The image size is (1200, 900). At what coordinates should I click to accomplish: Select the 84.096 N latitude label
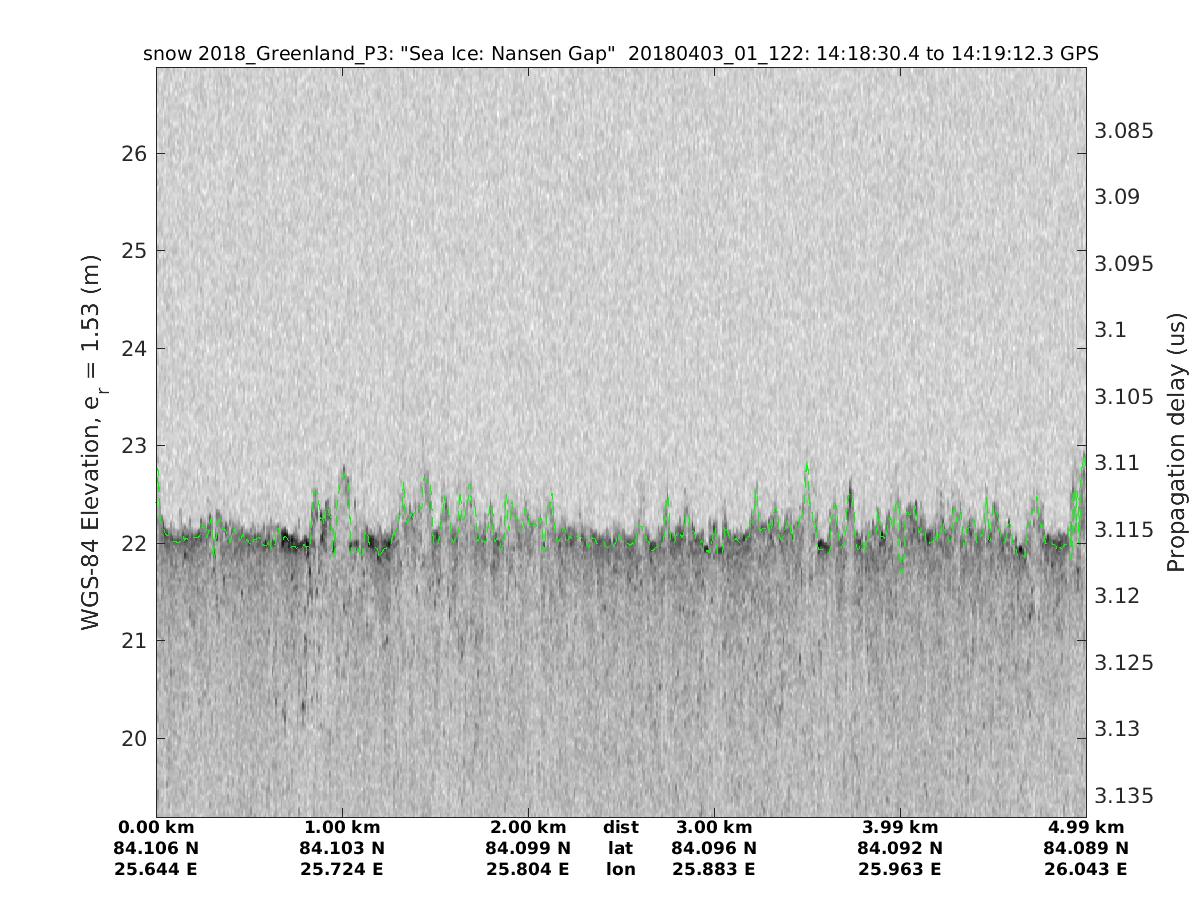[714, 848]
